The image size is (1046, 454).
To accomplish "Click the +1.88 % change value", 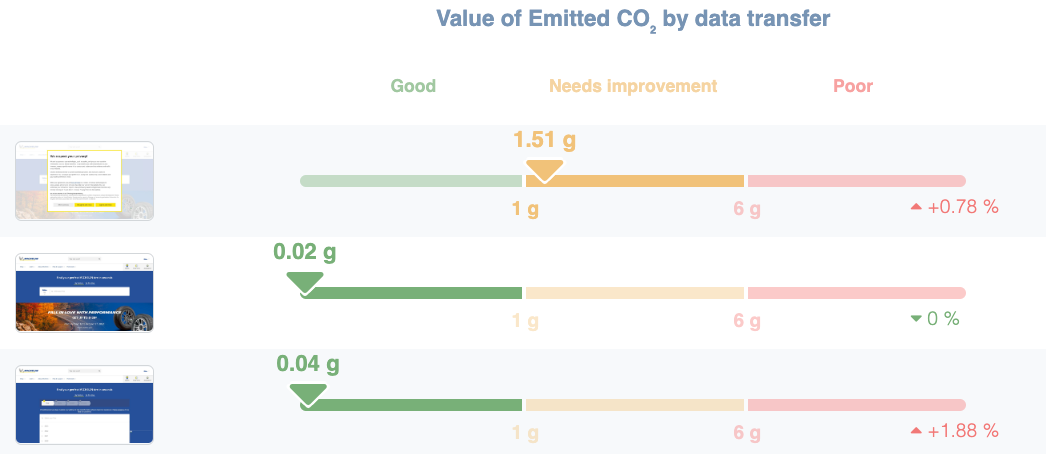I will tap(964, 431).
